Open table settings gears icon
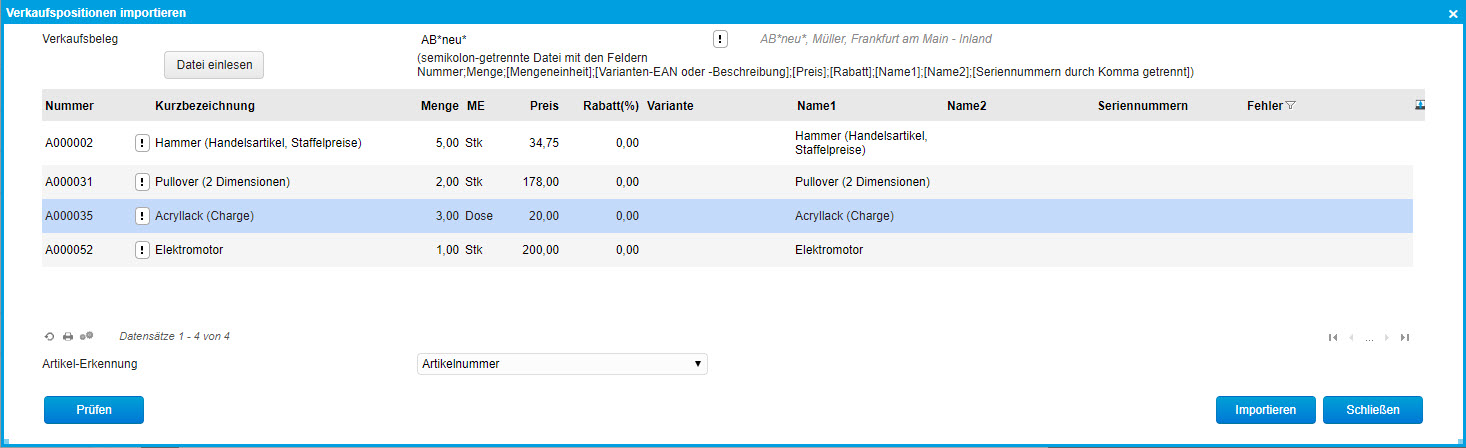This screenshot has height=448, width=1466. (x=86, y=337)
